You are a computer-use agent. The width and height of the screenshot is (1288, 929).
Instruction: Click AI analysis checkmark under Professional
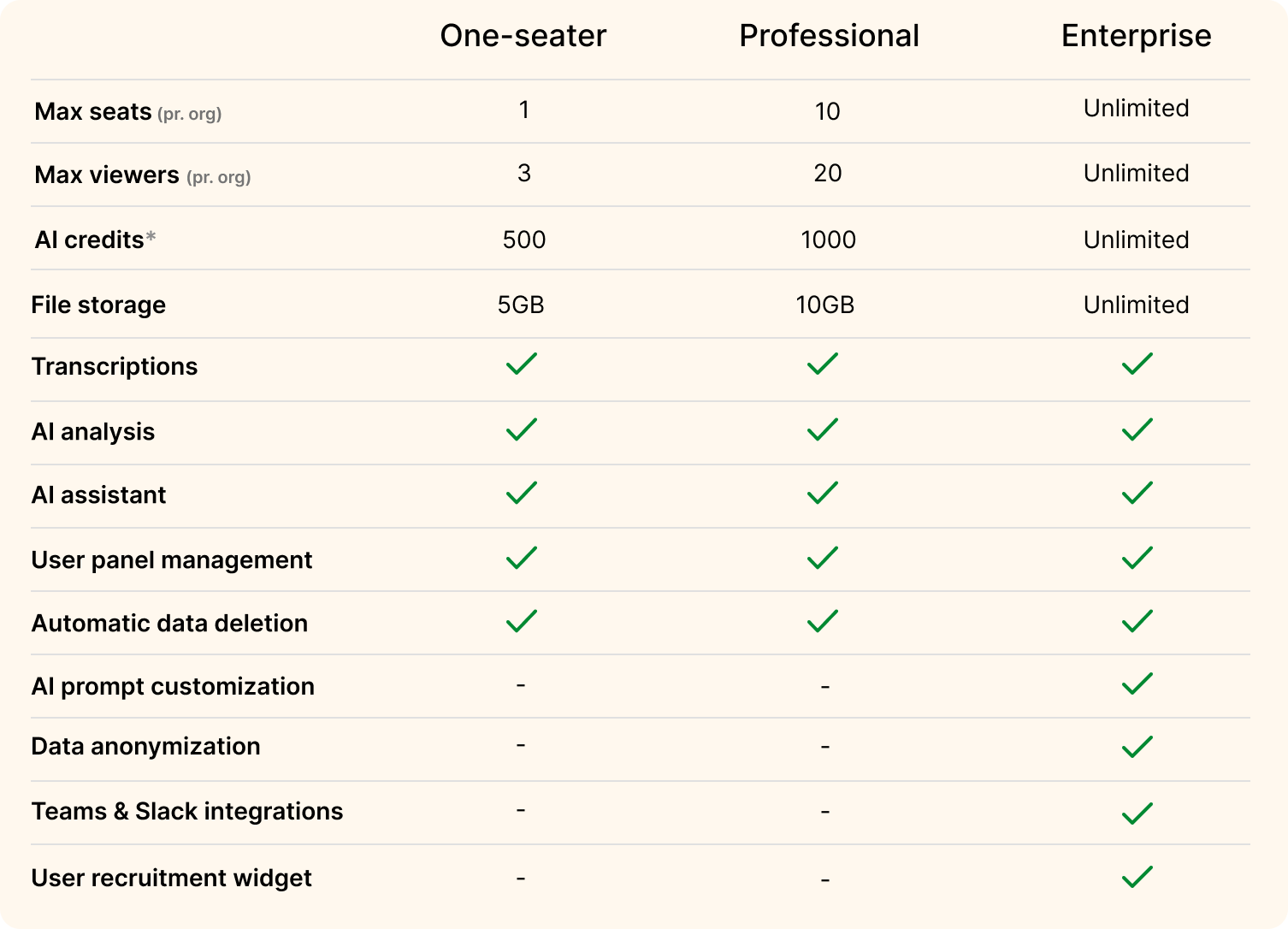coord(823,429)
